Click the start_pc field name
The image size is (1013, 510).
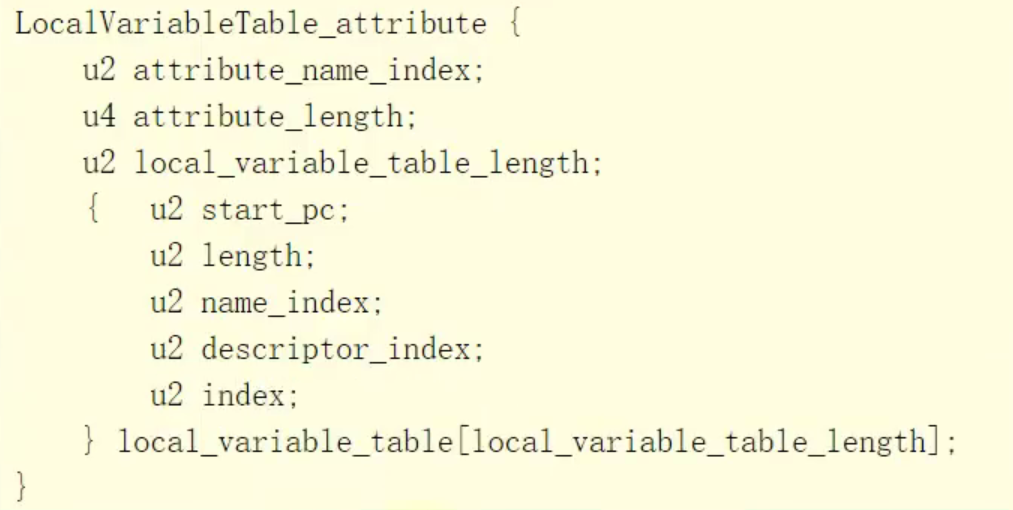pos(274,210)
